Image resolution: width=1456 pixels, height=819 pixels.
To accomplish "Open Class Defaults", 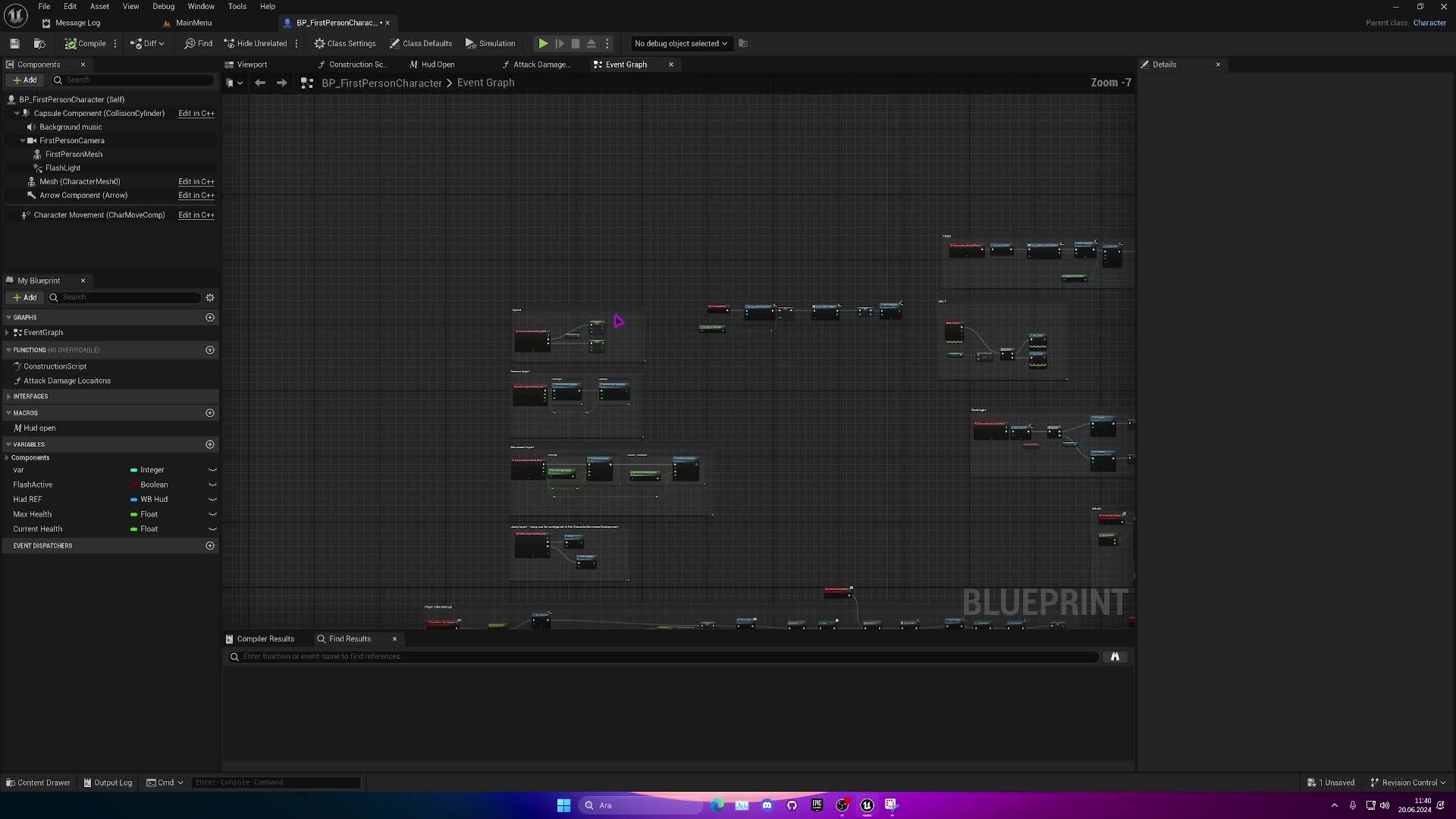I will tap(421, 43).
